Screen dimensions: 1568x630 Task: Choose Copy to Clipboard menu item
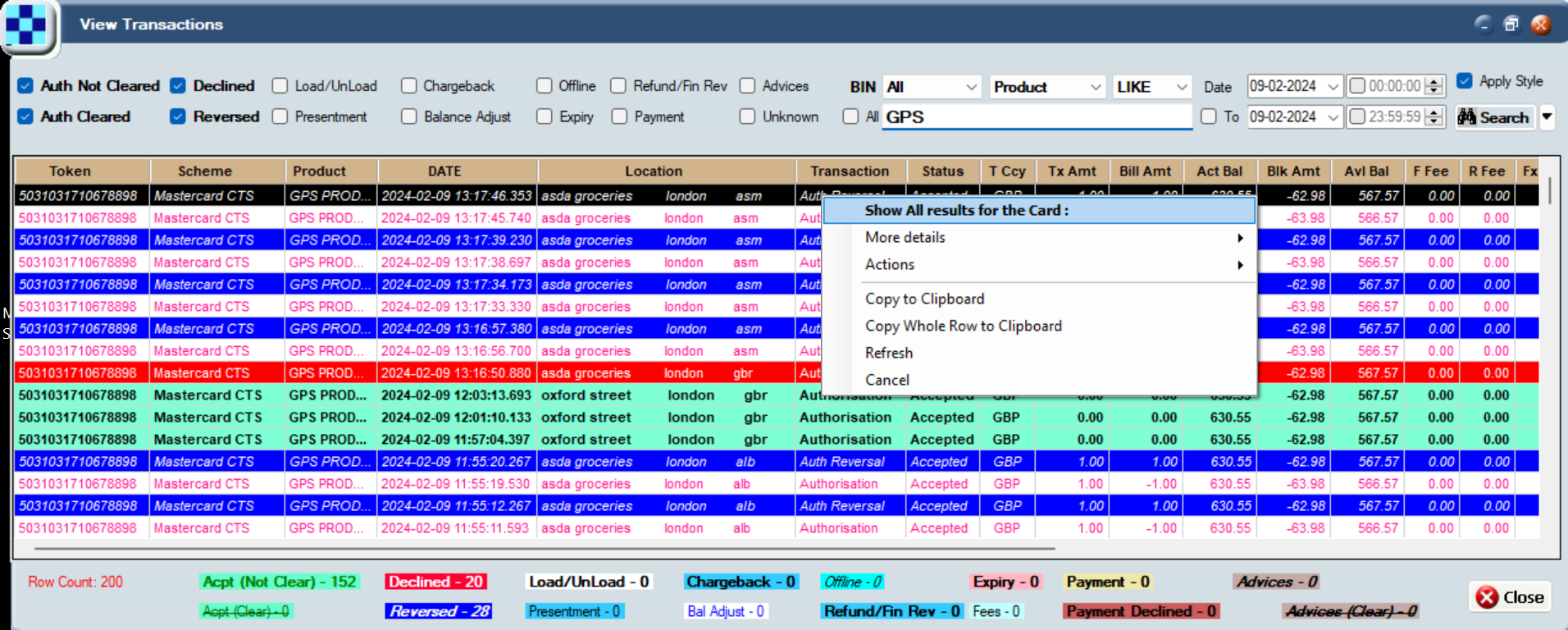coord(1039,299)
